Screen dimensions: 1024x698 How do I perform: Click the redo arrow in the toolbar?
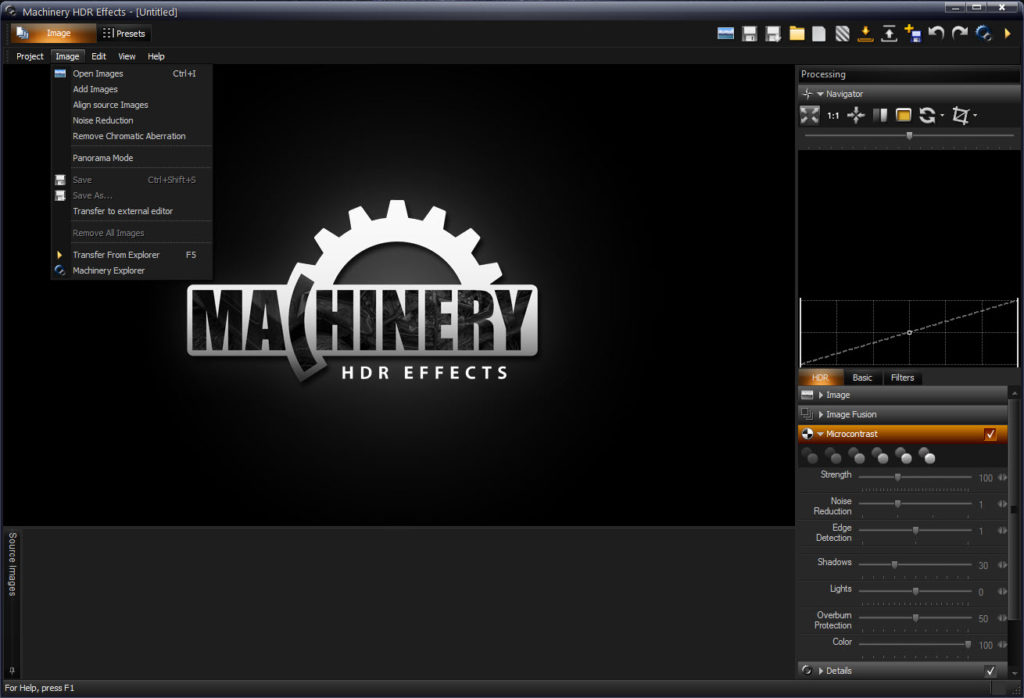click(x=959, y=33)
